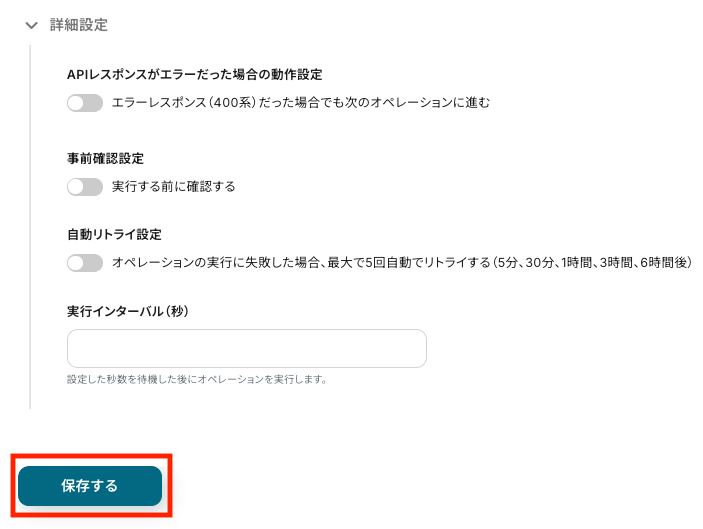Click the 実行する前に確認する label text
The image size is (703, 529).
pos(173,186)
